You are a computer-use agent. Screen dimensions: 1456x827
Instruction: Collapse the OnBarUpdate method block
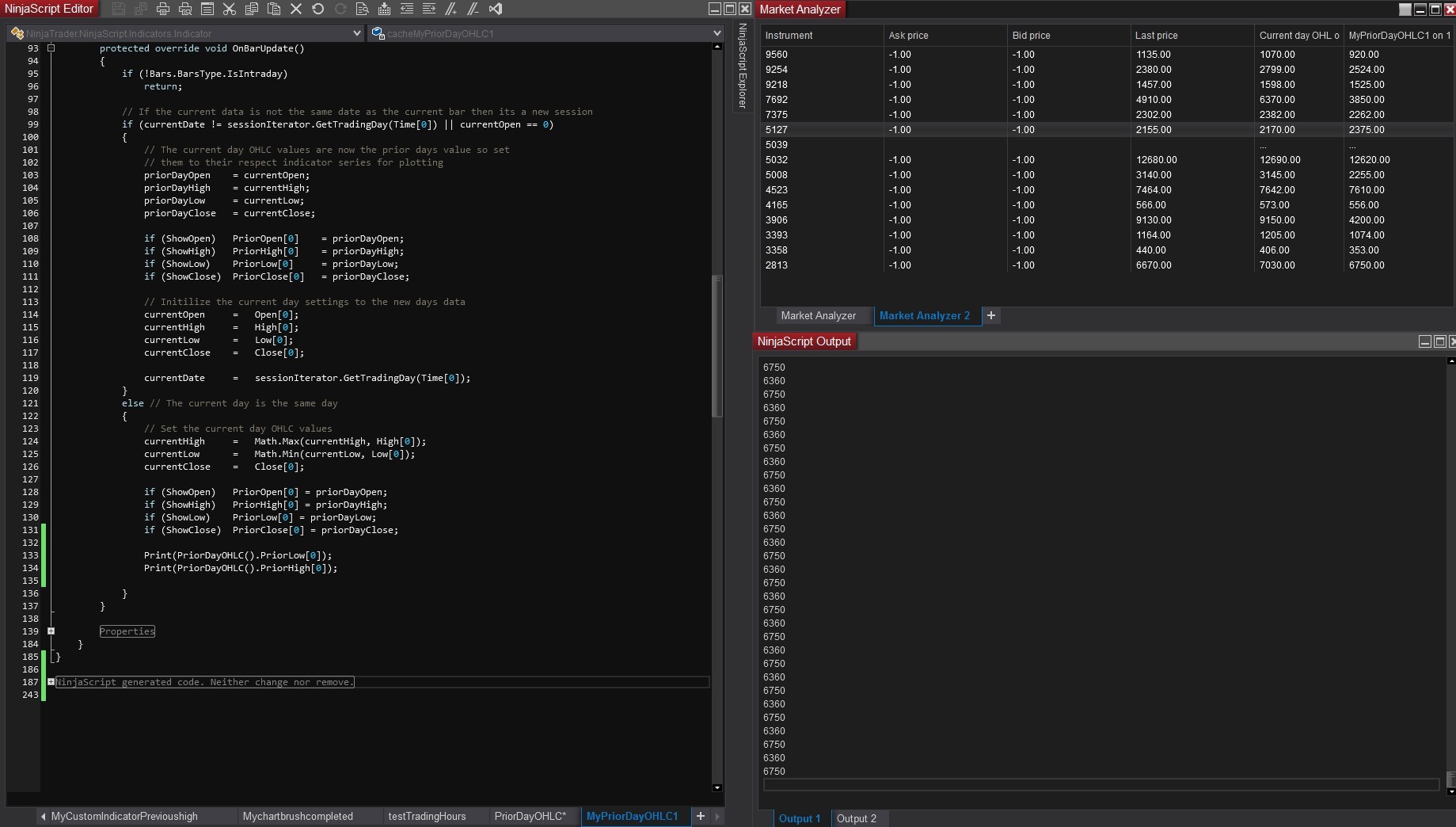pos(51,48)
